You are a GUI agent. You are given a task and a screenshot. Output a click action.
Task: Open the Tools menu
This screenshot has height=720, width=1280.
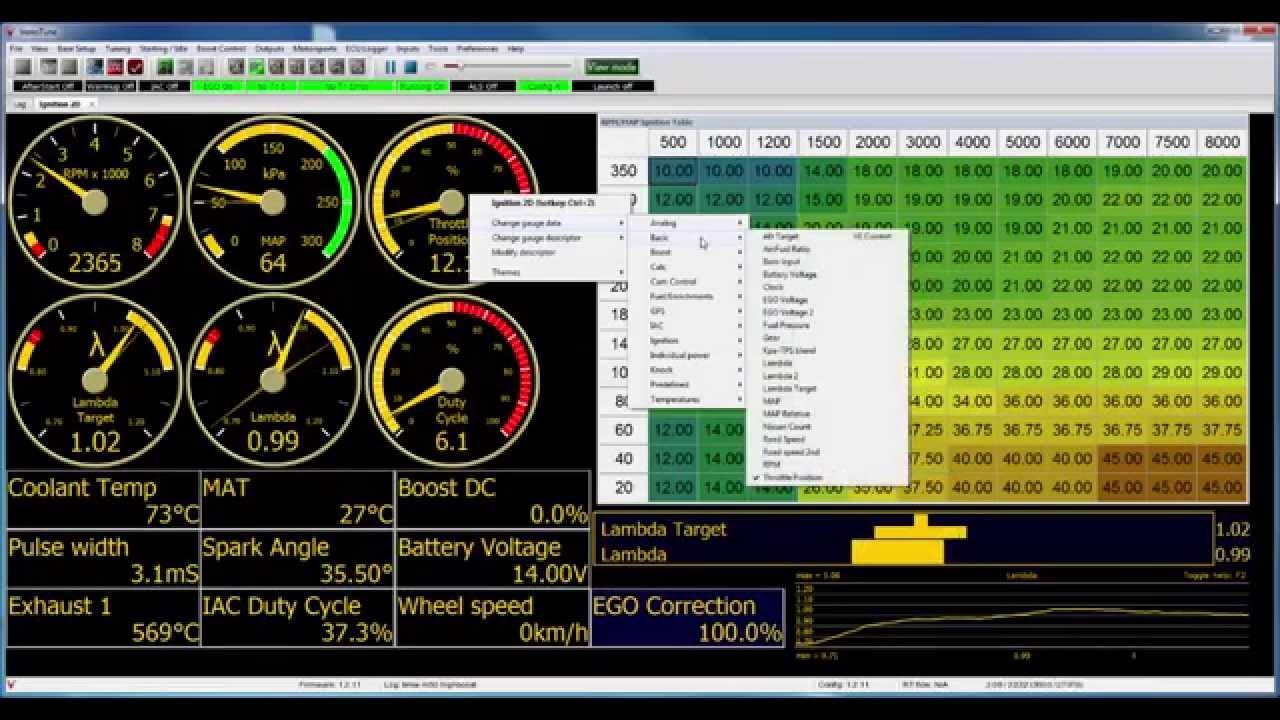[x=438, y=48]
